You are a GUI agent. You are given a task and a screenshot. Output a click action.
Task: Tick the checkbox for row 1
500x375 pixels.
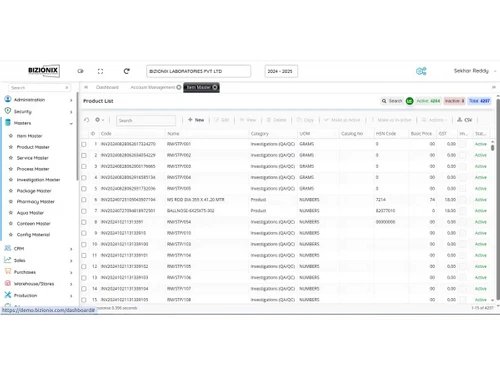[x=84, y=144]
